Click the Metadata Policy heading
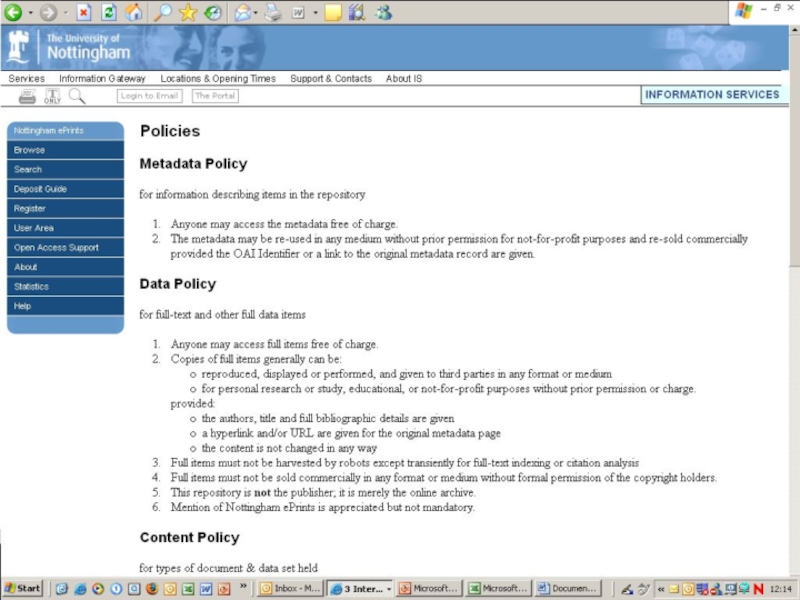The height and width of the screenshot is (600, 800). tap(193, 164)
